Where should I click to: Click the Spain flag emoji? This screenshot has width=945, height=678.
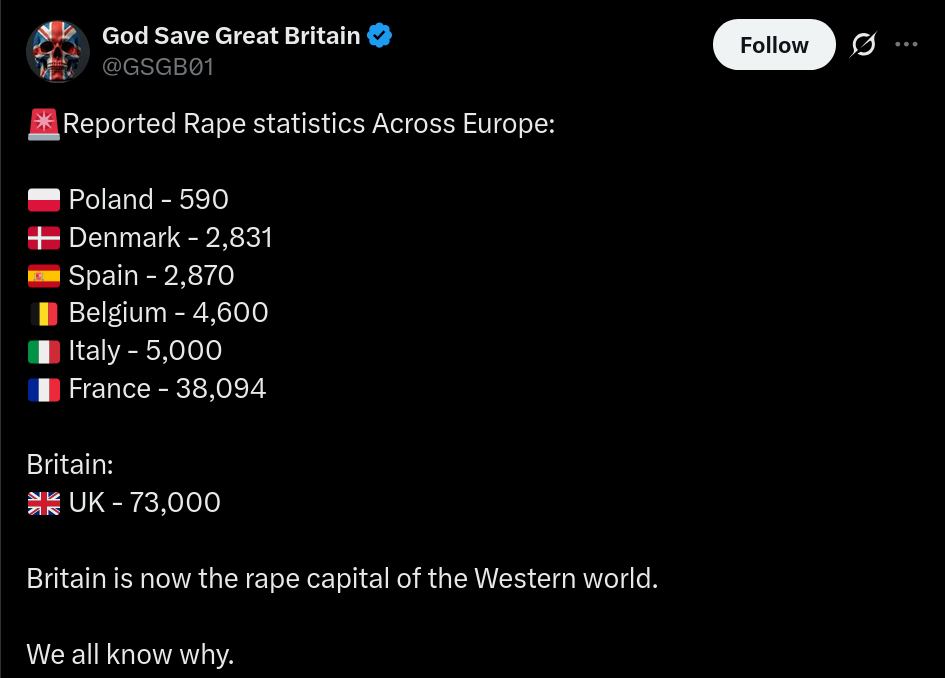coord(44,276)
